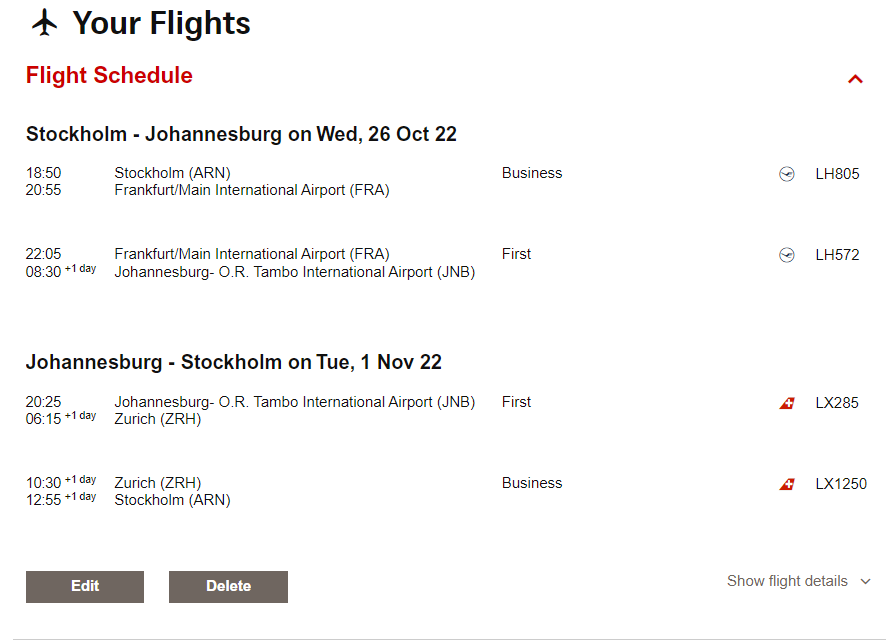Click the Delete button
This screenshot has width=894, height=641.
click(x=228, y=587)
